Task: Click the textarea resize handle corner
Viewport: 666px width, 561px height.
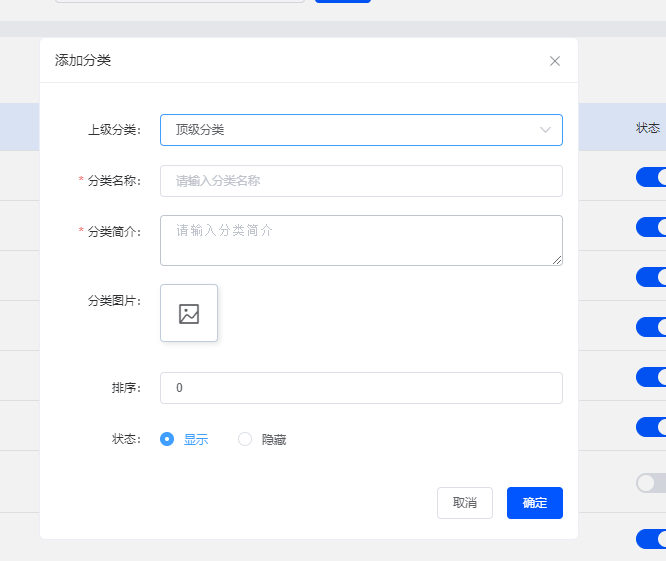Action: [x=557, y=260]
